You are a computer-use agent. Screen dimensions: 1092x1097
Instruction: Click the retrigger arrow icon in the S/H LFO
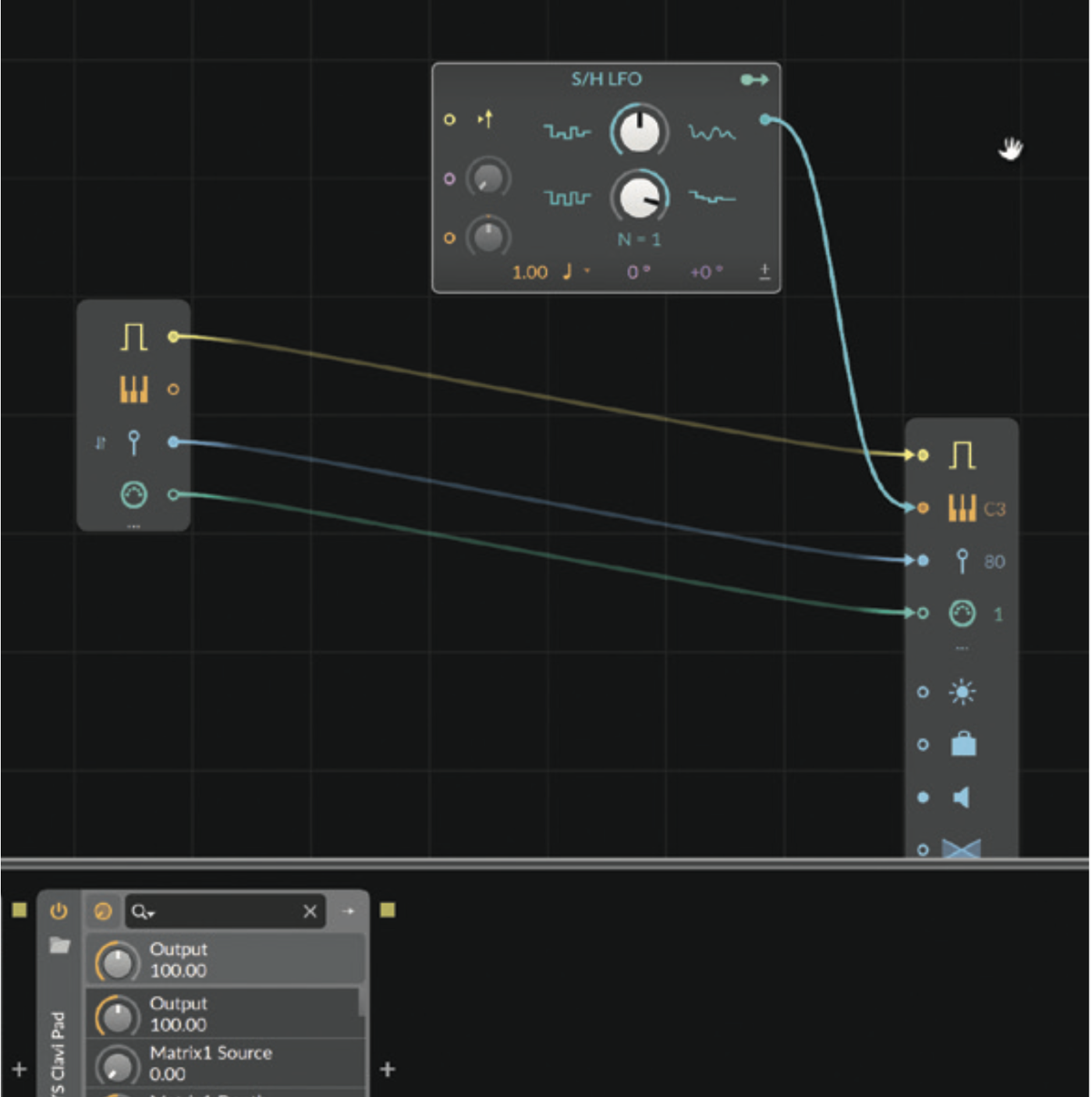(x=486, y=118)
